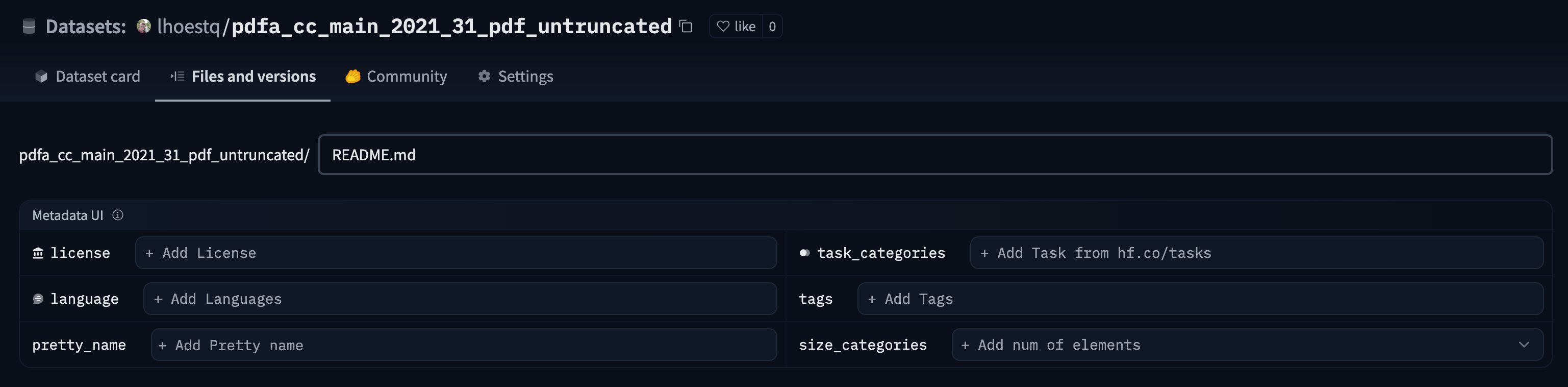
Task: Expand the size_categories dropdown chevron
Action: (x=1524, y=345)
